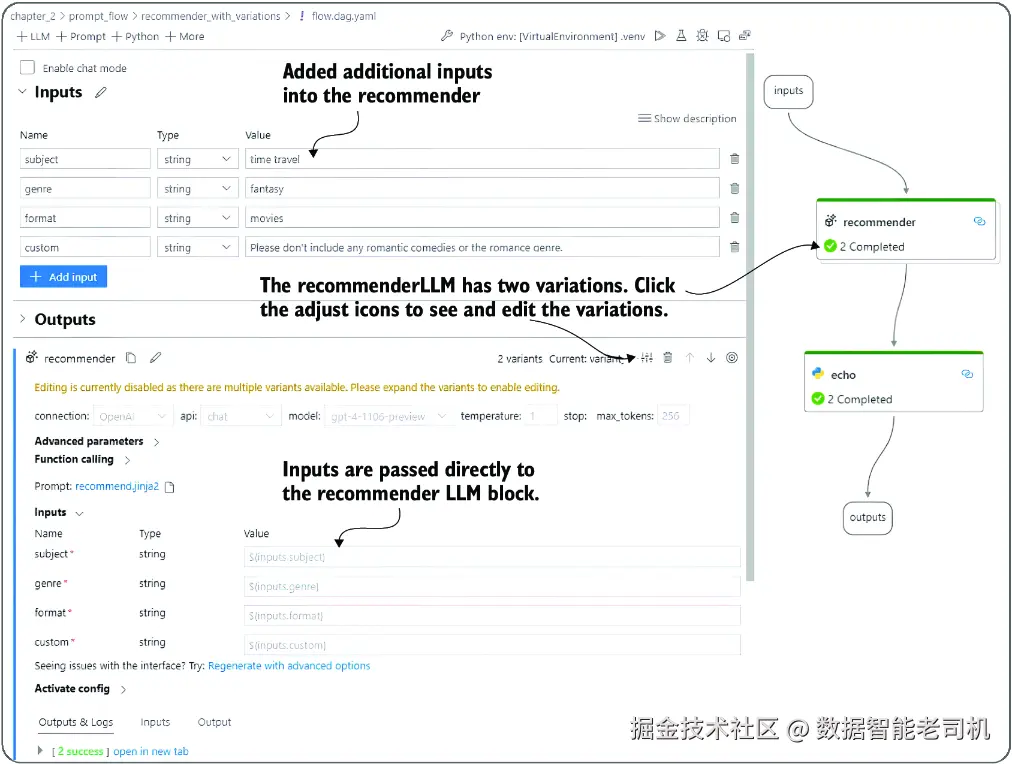This screenshot has height=764, width=1012.
Task: Switch to the node Inputs tab
Action: pos(155,722)
